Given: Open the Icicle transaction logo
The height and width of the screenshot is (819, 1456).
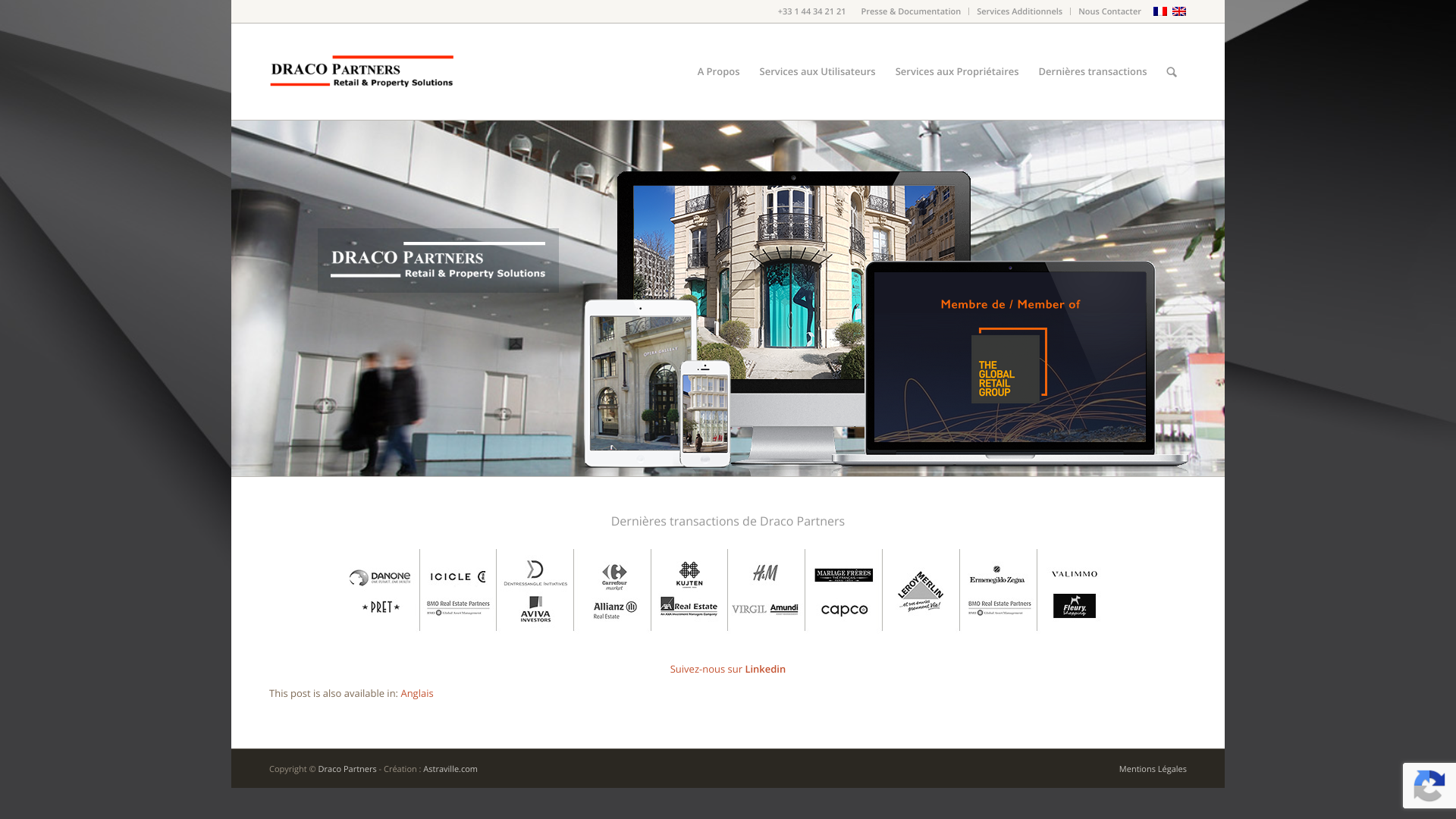Looking at the screenshot, I should [458, 576].
